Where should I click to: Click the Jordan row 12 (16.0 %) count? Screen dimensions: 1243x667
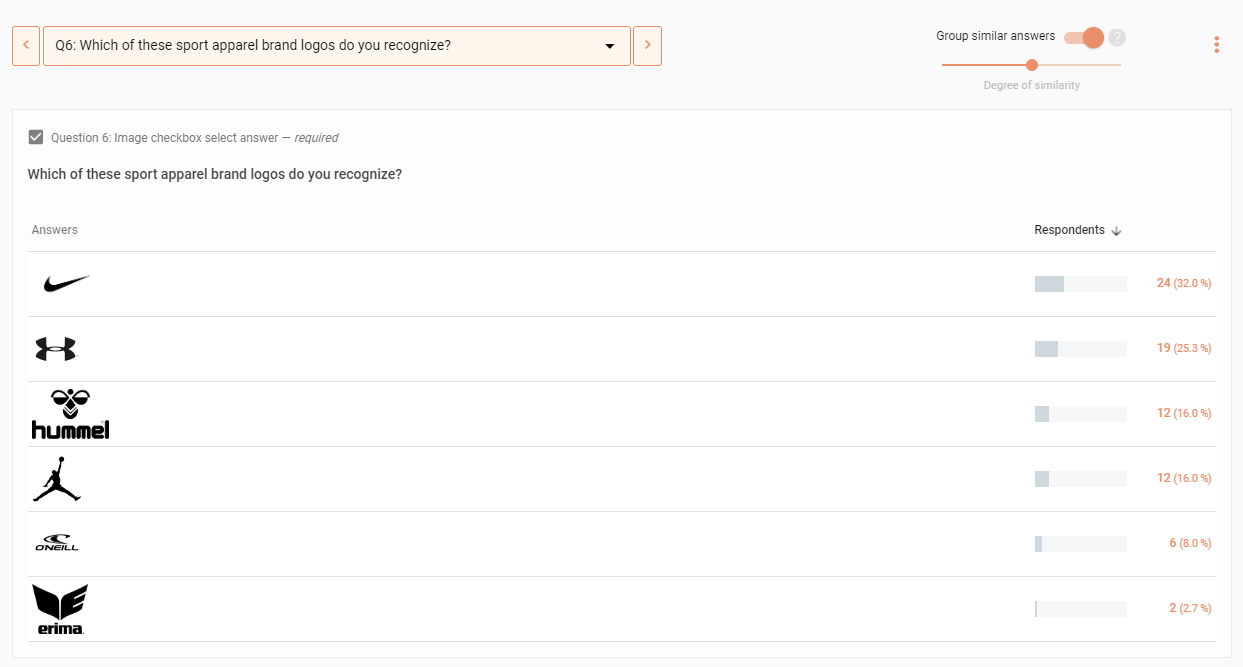(x=1184, y=478)
